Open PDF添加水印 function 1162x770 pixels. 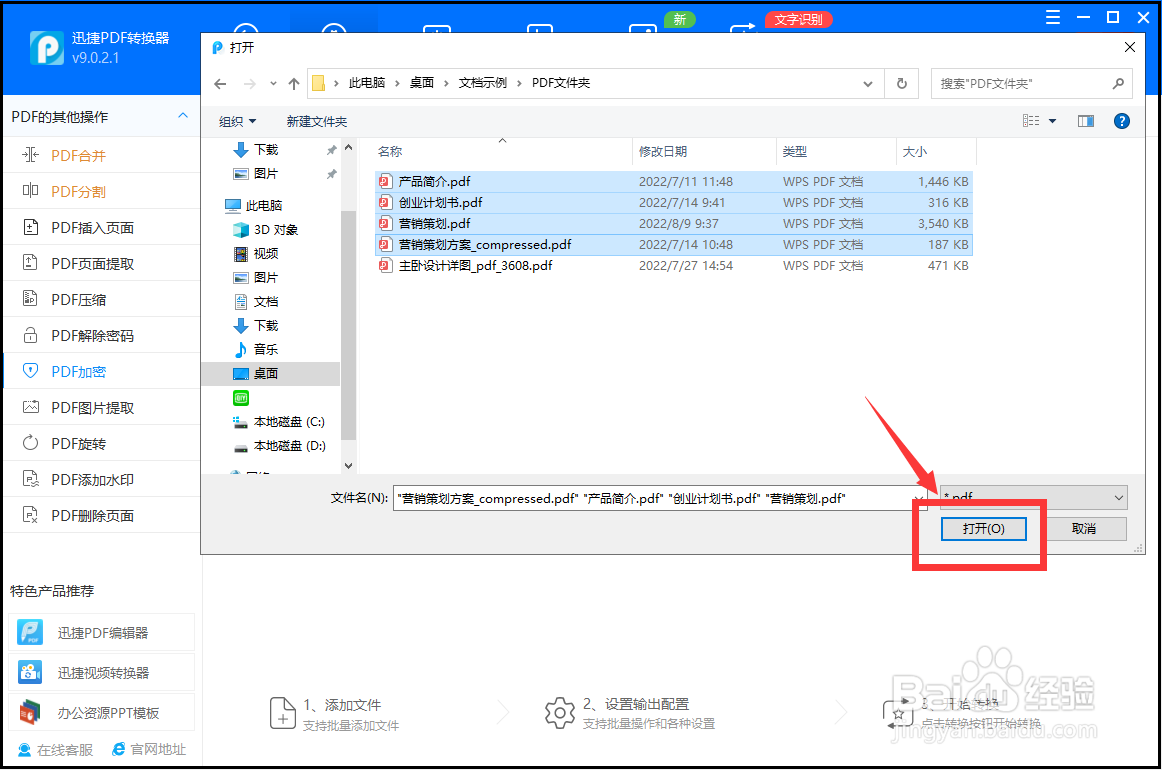coord(102,479)
